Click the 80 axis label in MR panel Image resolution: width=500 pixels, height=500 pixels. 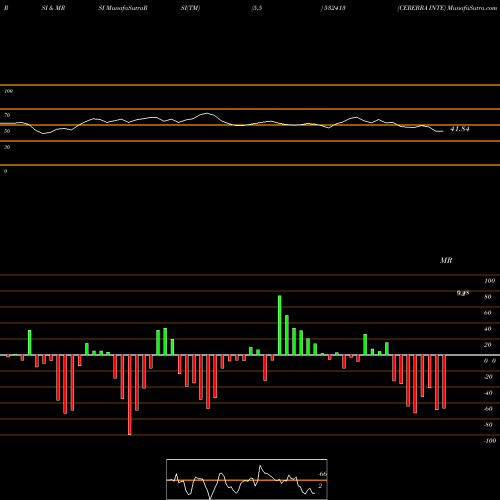(x=488, y=297)
